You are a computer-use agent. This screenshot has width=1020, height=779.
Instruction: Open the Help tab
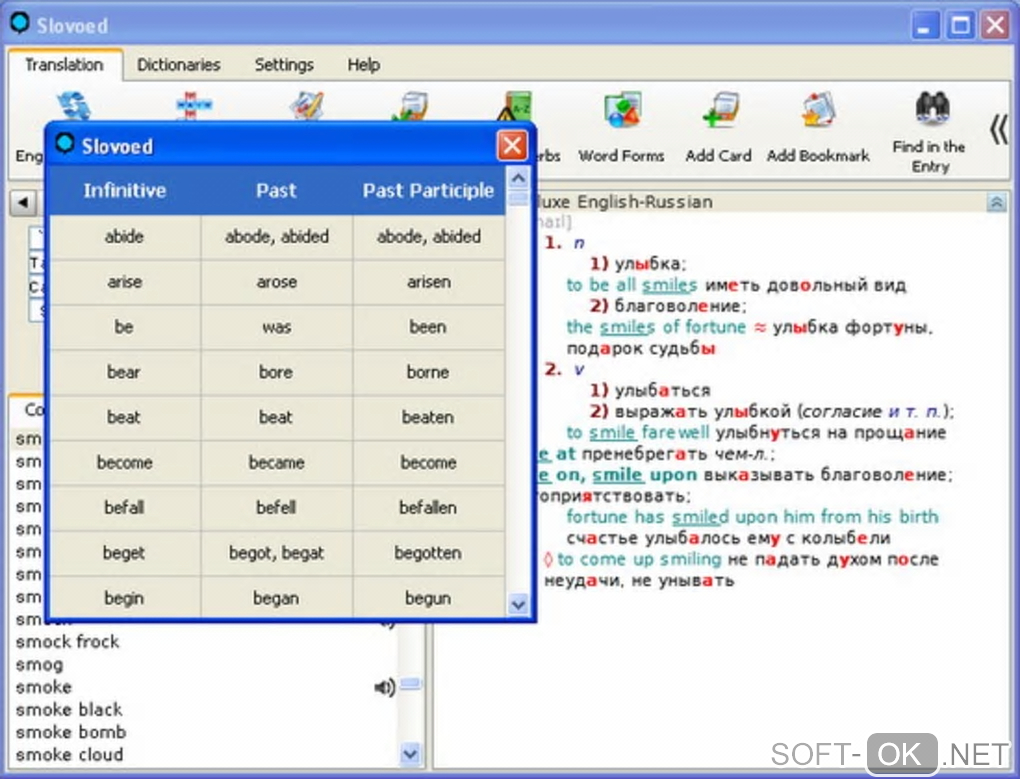coord(363,64)
